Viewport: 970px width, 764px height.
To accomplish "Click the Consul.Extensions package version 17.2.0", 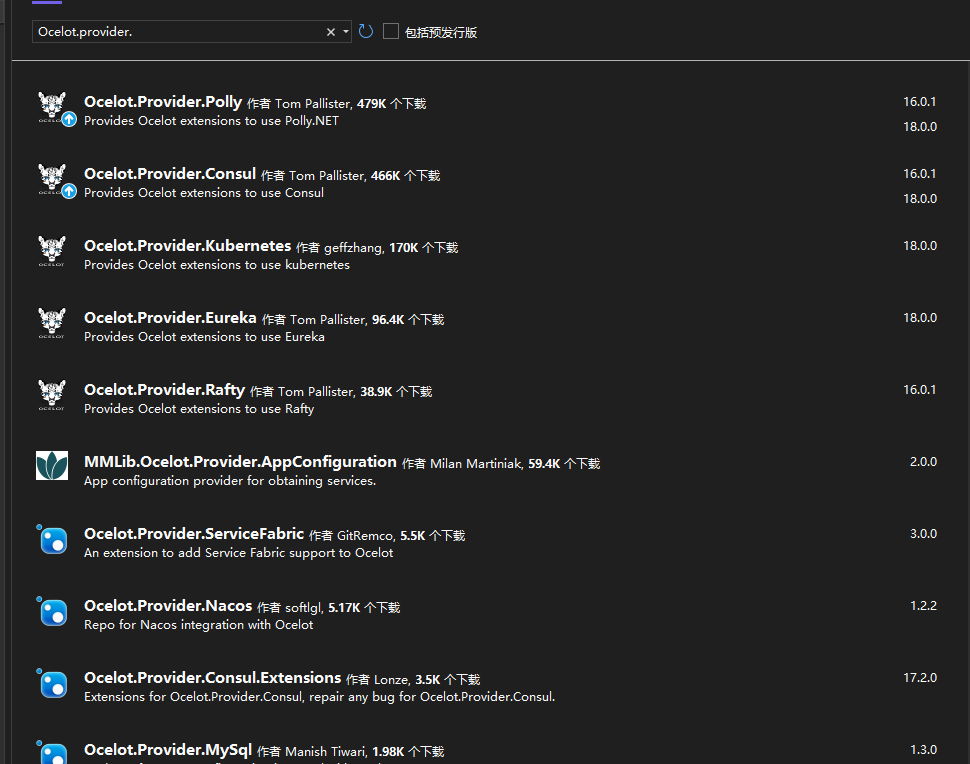I will [x=920, y=677].
